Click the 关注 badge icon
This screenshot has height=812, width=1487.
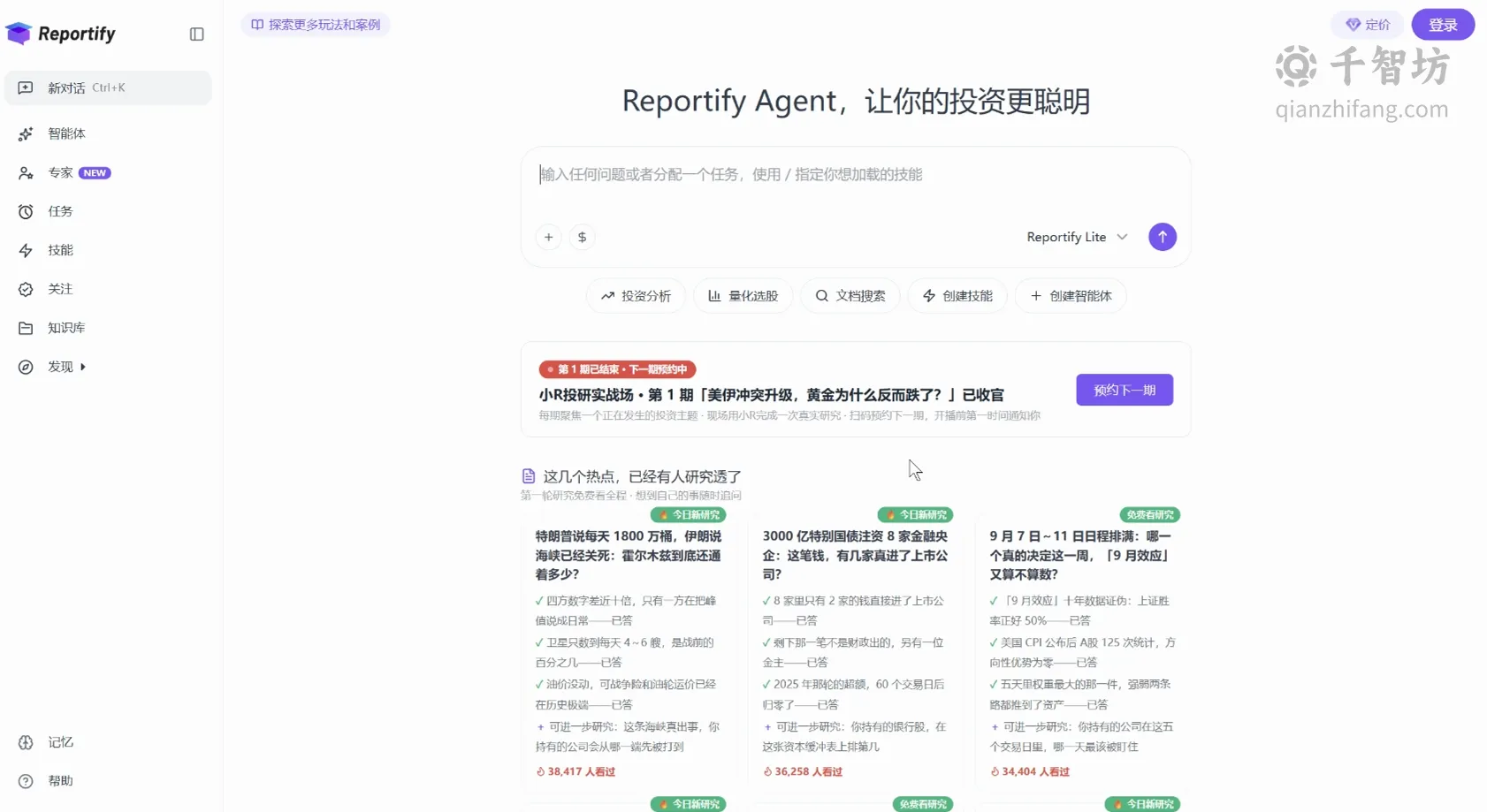pyautogui.click(x=26, y=289)
